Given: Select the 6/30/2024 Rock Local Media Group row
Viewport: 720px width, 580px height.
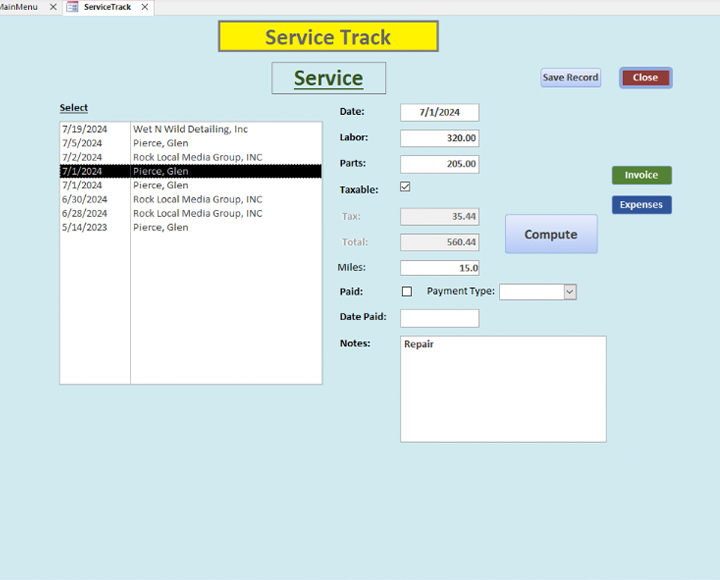Looking at the screenshot, I should [191, 199].
